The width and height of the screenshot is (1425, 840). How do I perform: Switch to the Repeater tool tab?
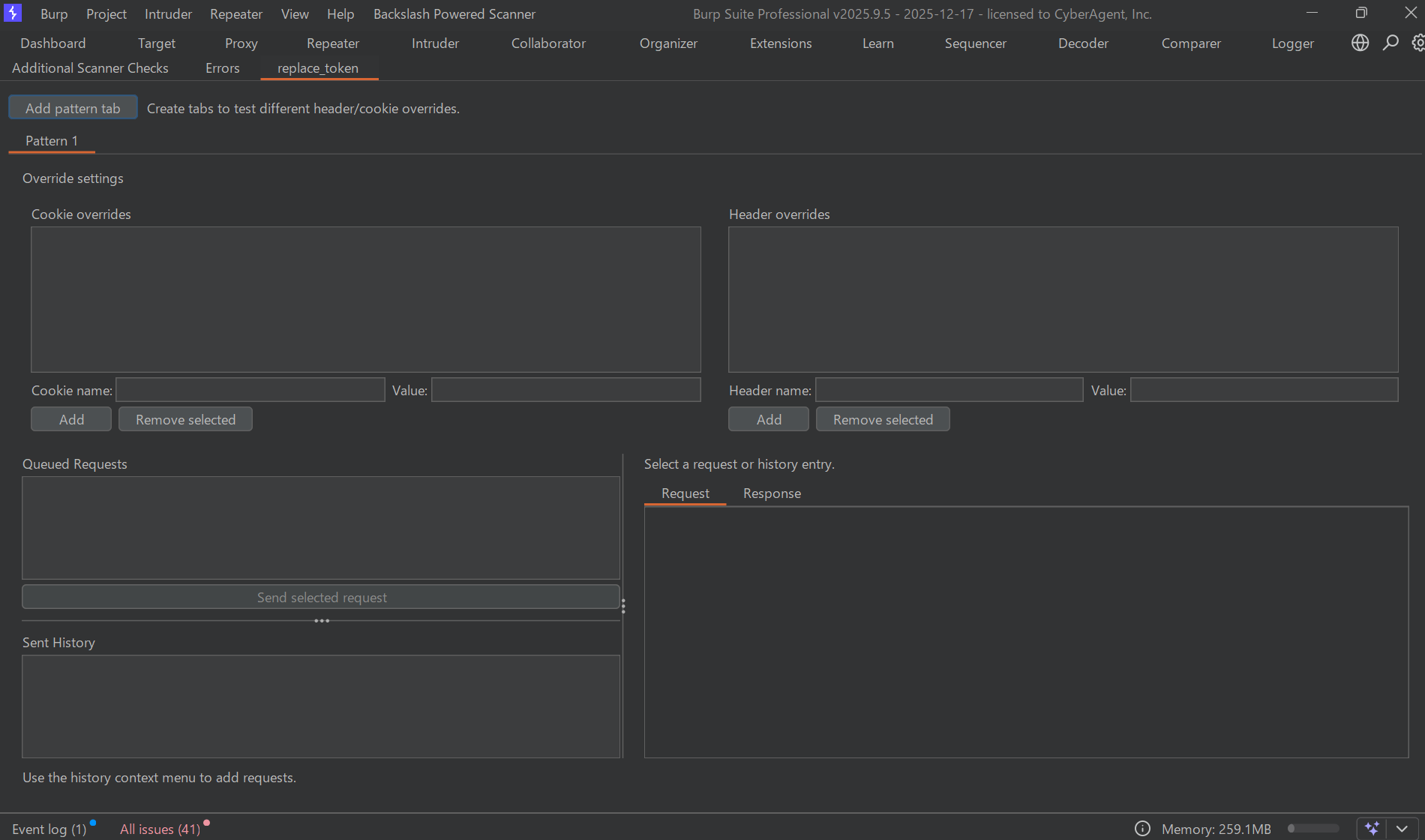[333, 43]
